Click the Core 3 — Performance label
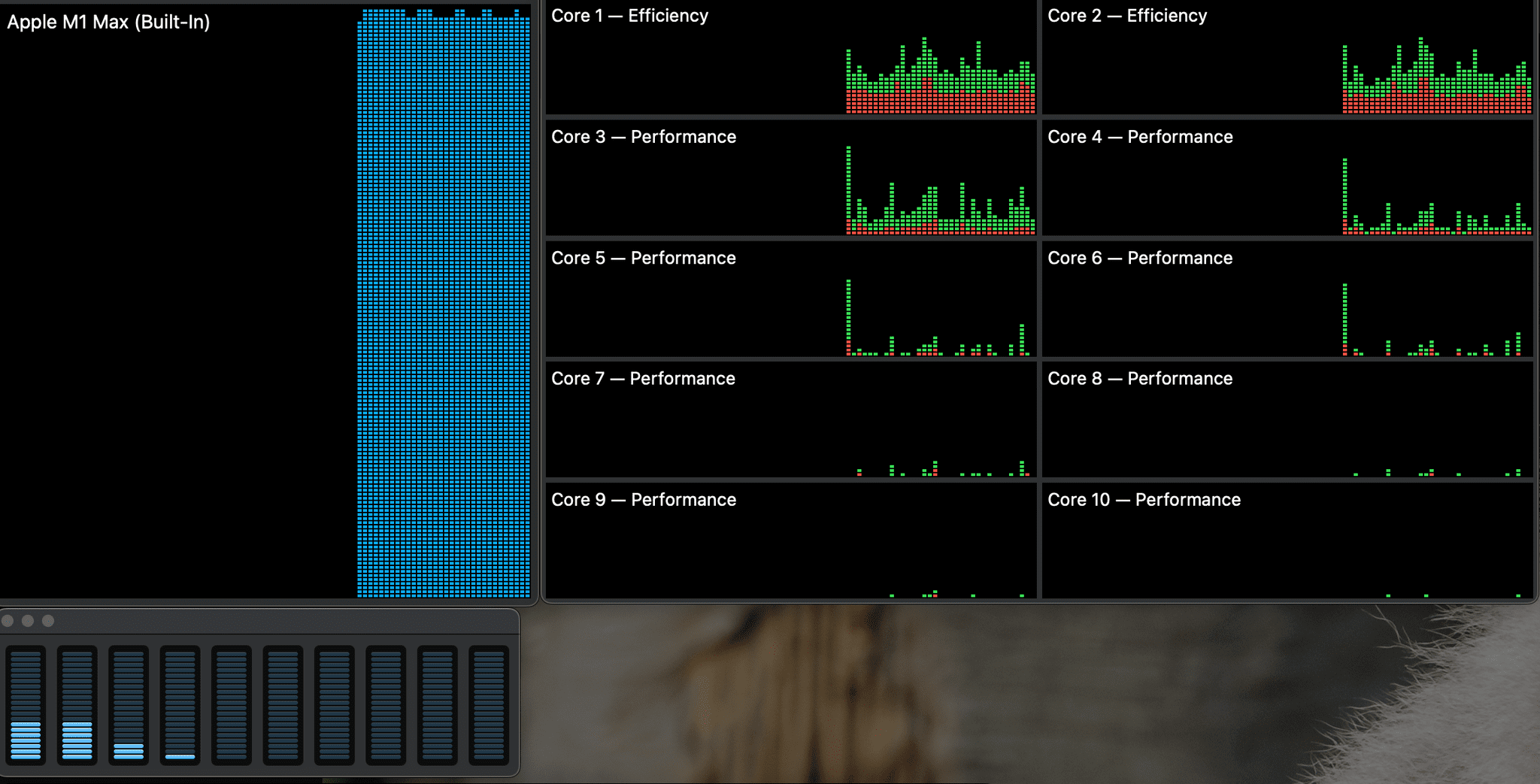This screenshot has width=1540, height=784. pos(644,137)
